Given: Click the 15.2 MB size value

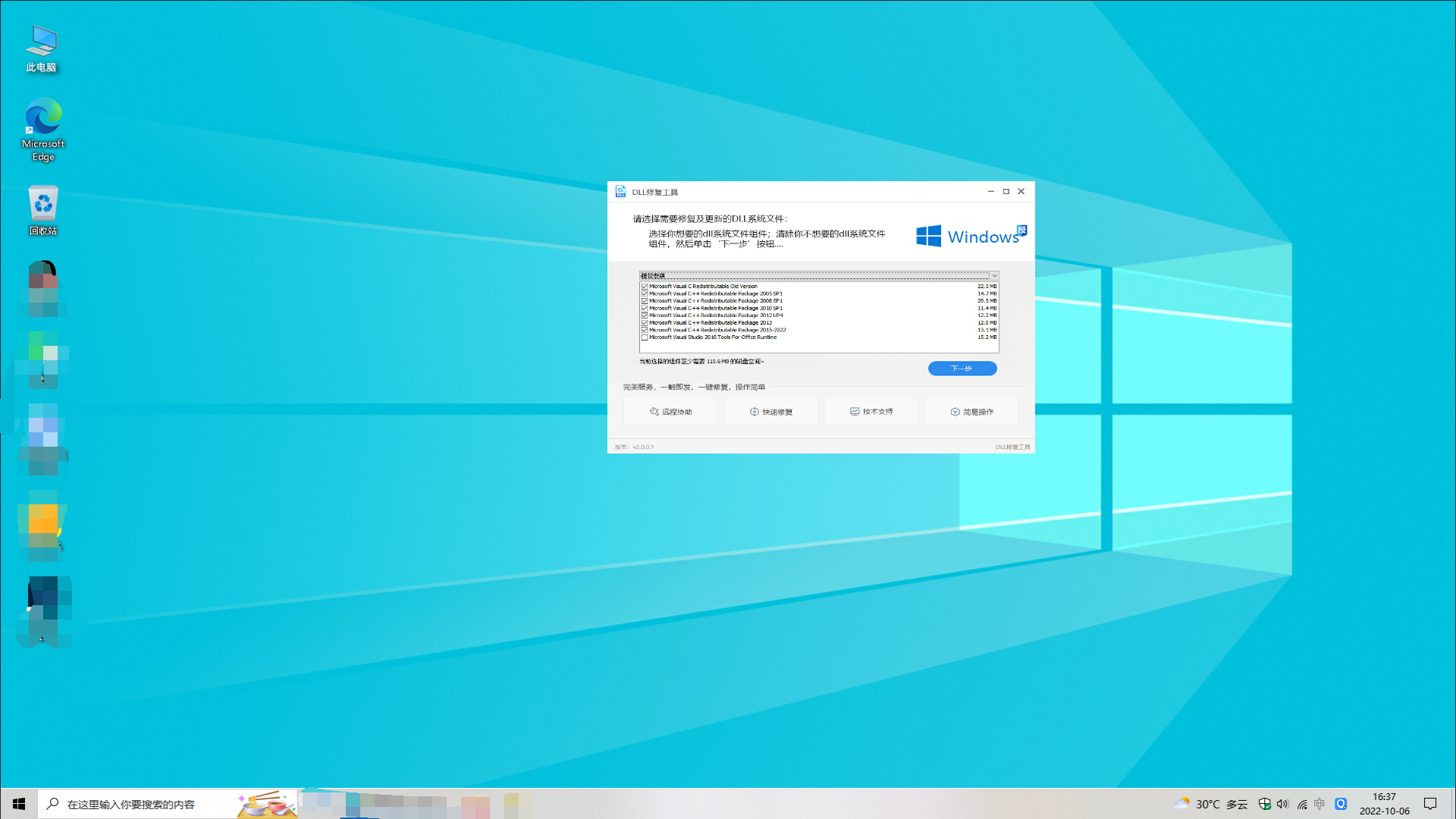Looking at the screenshot, I should coord(987,337).
